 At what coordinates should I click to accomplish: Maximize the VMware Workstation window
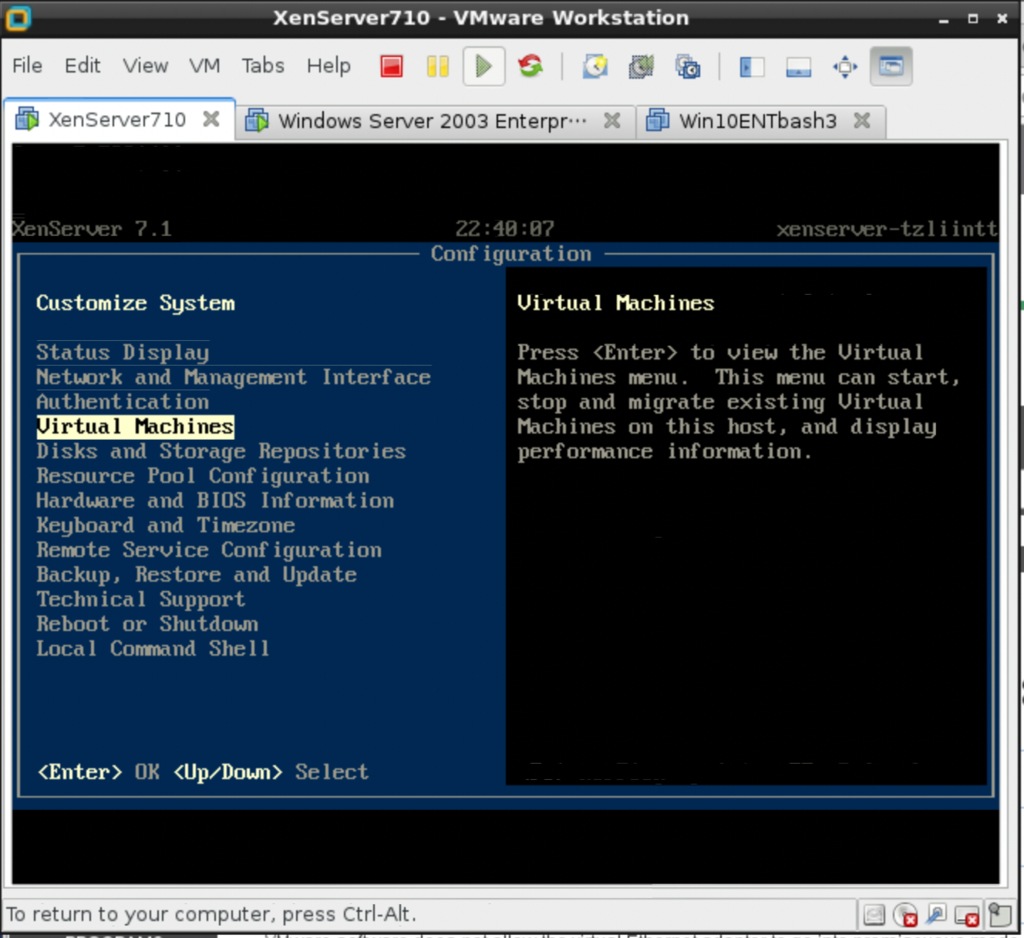(x=972, y=19)
